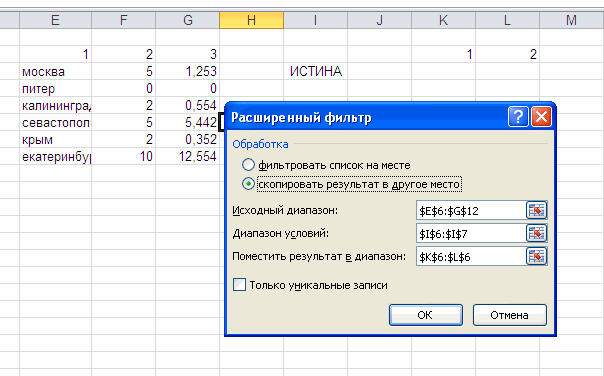
Task: Close the Расширенный фильтр dialog
Action: (x=541, y=117)
